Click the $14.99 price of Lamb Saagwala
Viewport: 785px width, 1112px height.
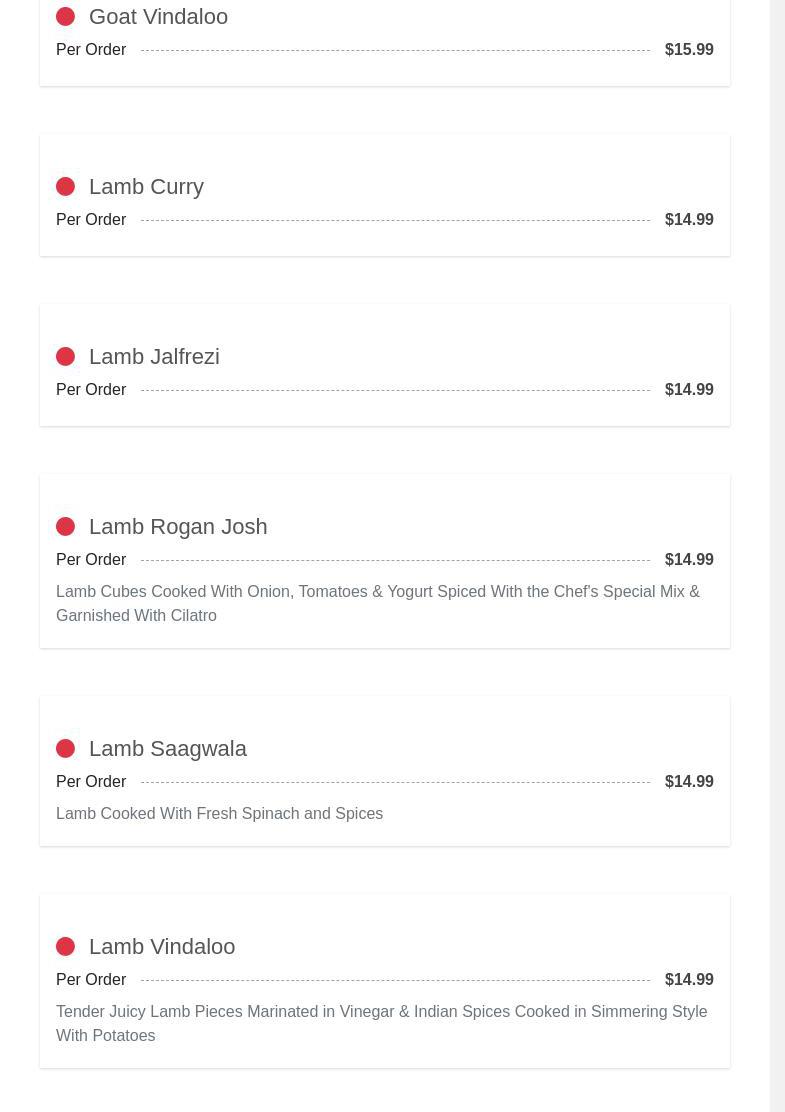tap(689, 782)
